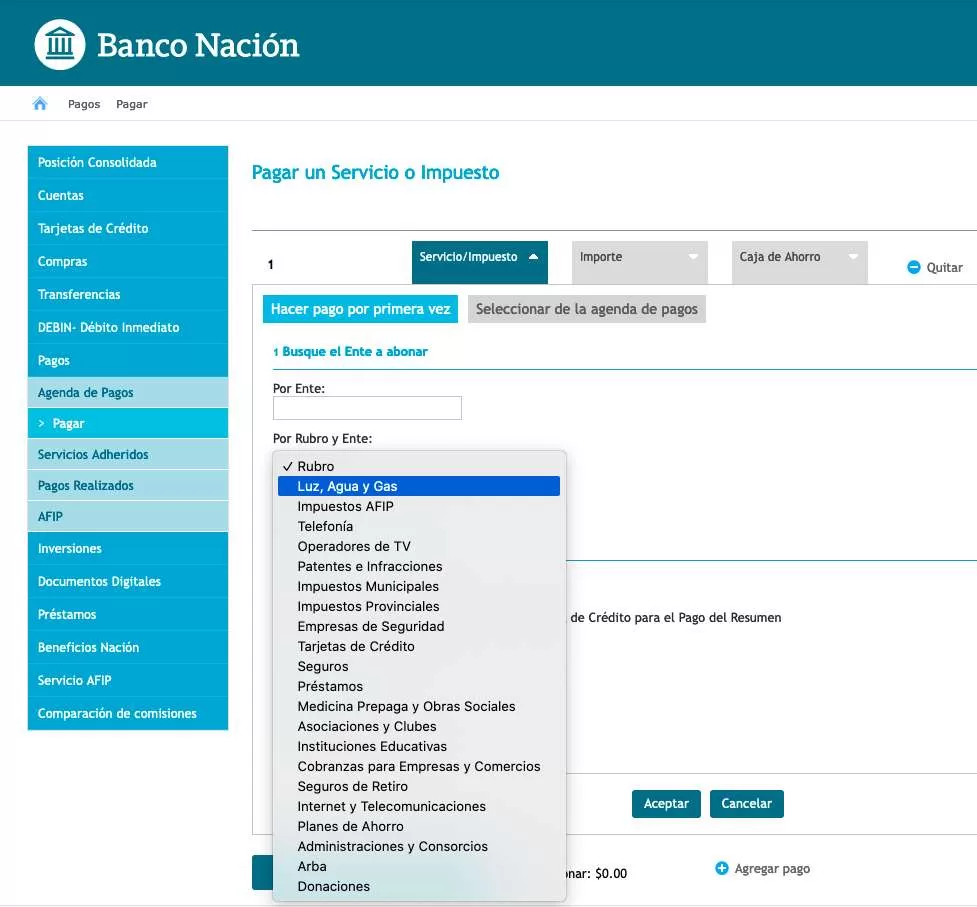Focus the Por Ente search field

[x=367, y=408]
